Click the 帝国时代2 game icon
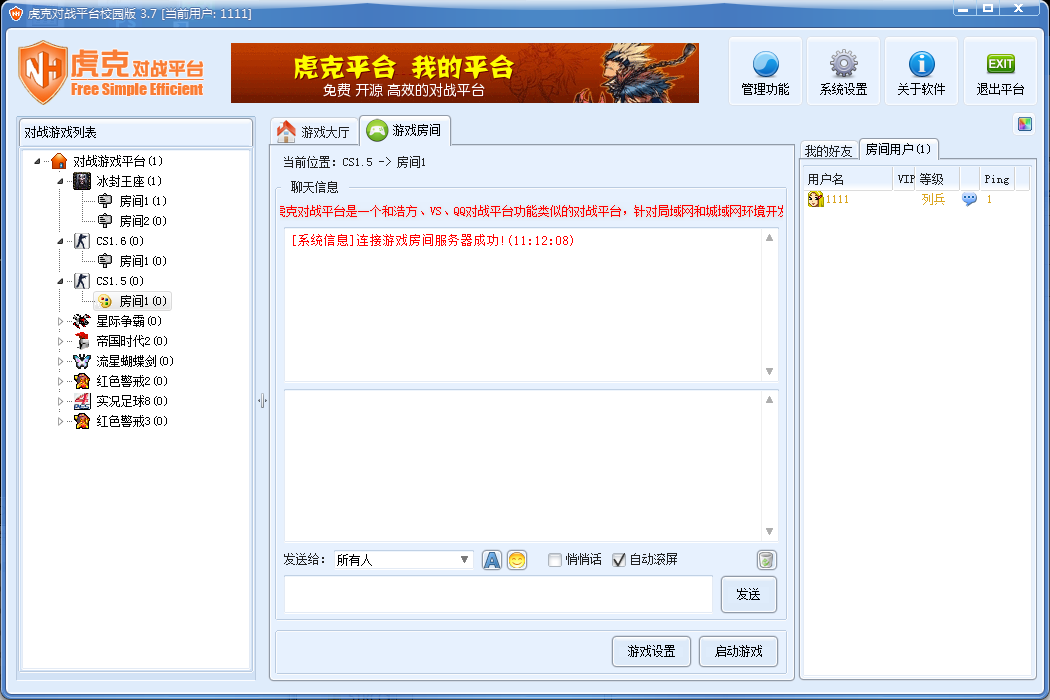The width and height of the screenshot is (1050, 700). pyautogui.click(x=82, y=341)
